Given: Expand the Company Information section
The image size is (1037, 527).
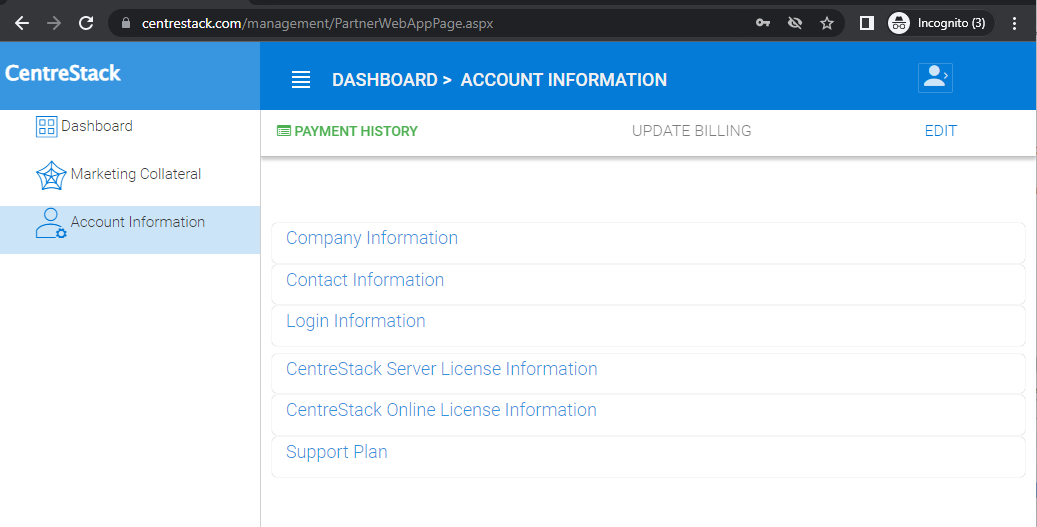Looking at the screenshot, I should [648, 243].
